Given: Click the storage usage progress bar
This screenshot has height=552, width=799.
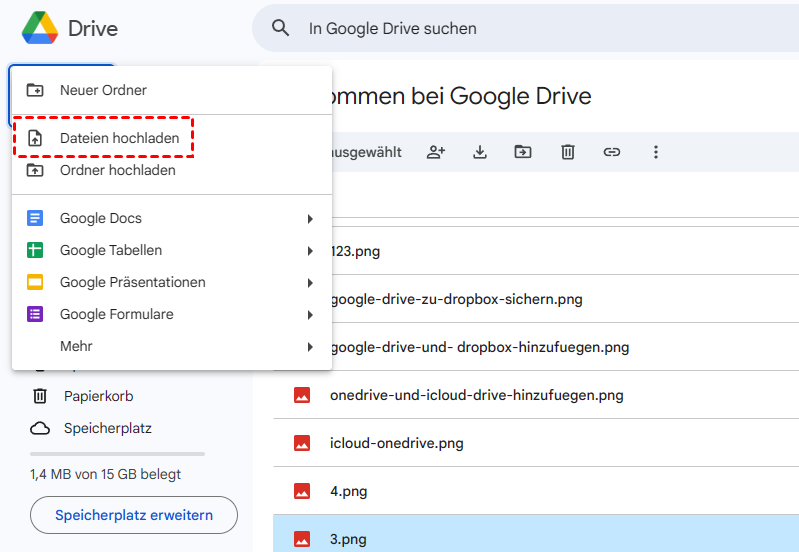Looking at the screenshot, I should pos(117,454).
